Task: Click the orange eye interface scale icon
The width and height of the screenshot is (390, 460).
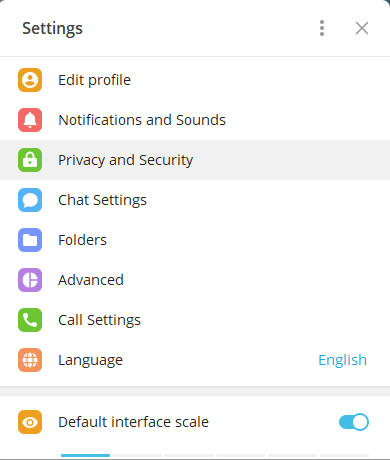Action: [30, 422]
